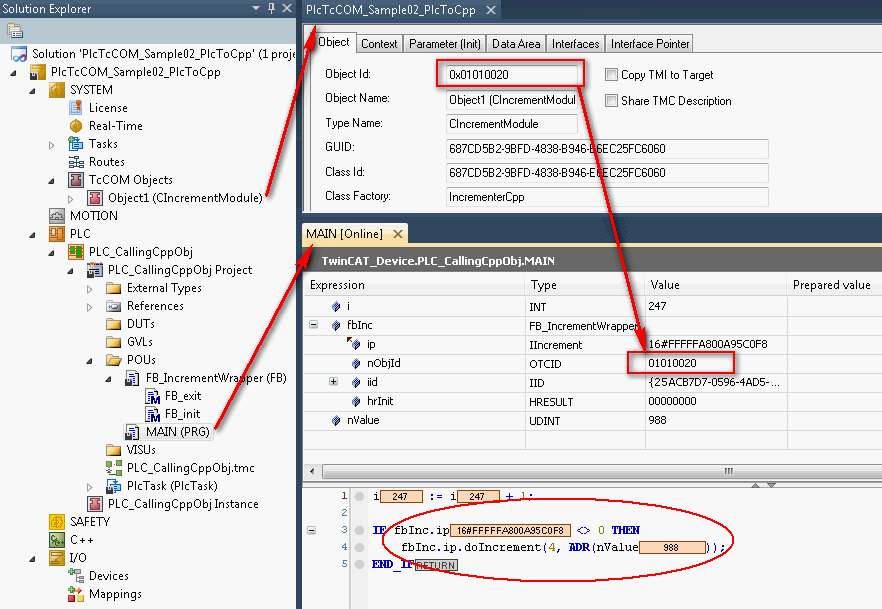Toggle breakpoint on code line 5
The image size is (882, 609).
(x=359, y=564)
